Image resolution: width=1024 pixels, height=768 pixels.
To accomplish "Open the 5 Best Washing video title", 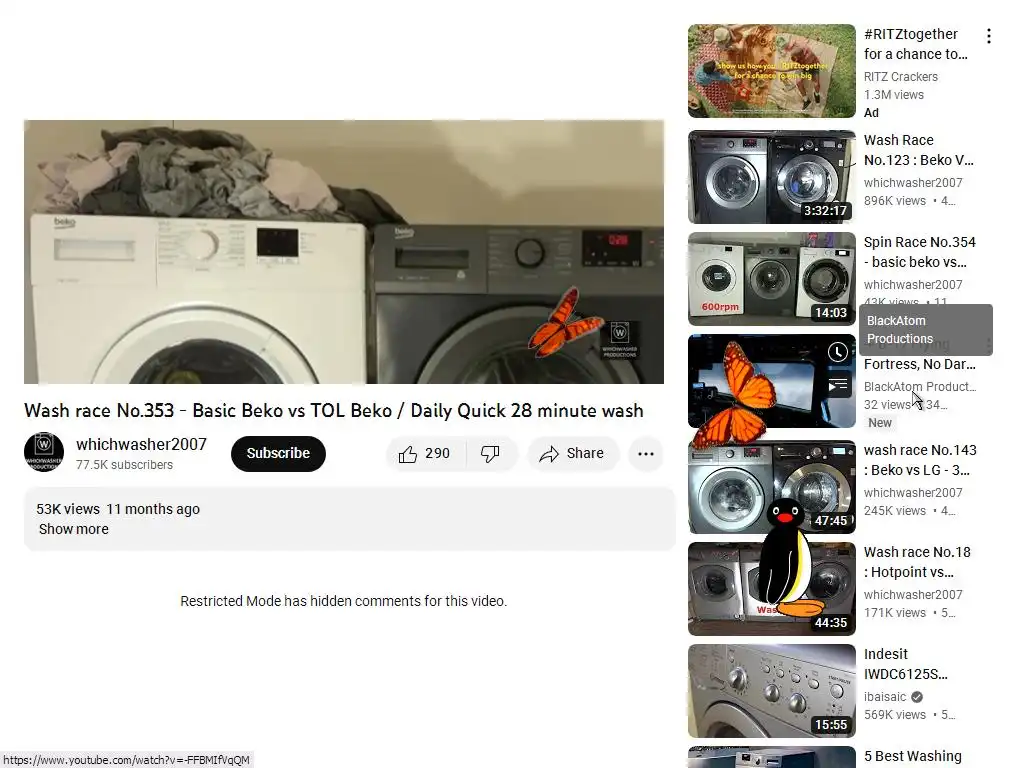I will coord(912,756).
